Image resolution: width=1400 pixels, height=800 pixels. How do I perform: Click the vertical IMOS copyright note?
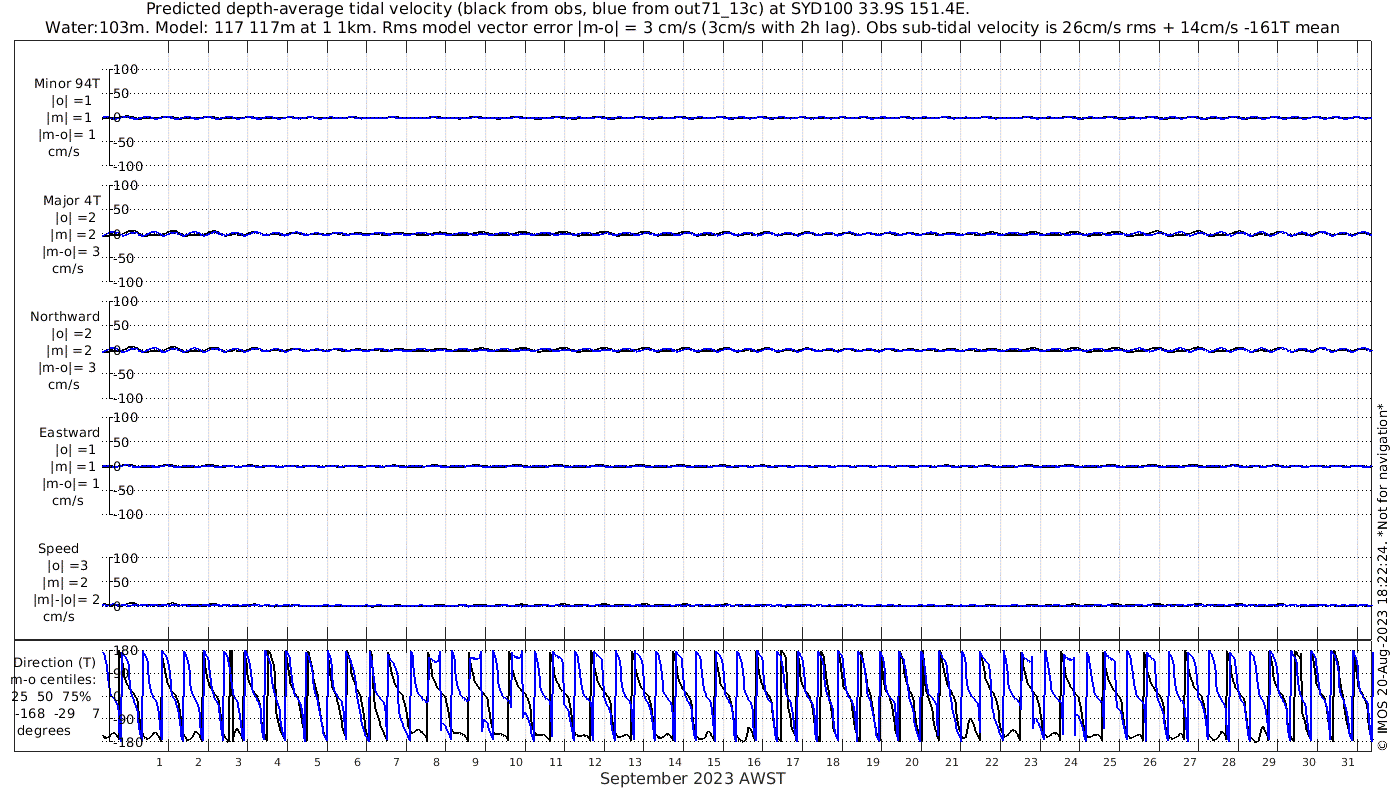click(1383, 576)
